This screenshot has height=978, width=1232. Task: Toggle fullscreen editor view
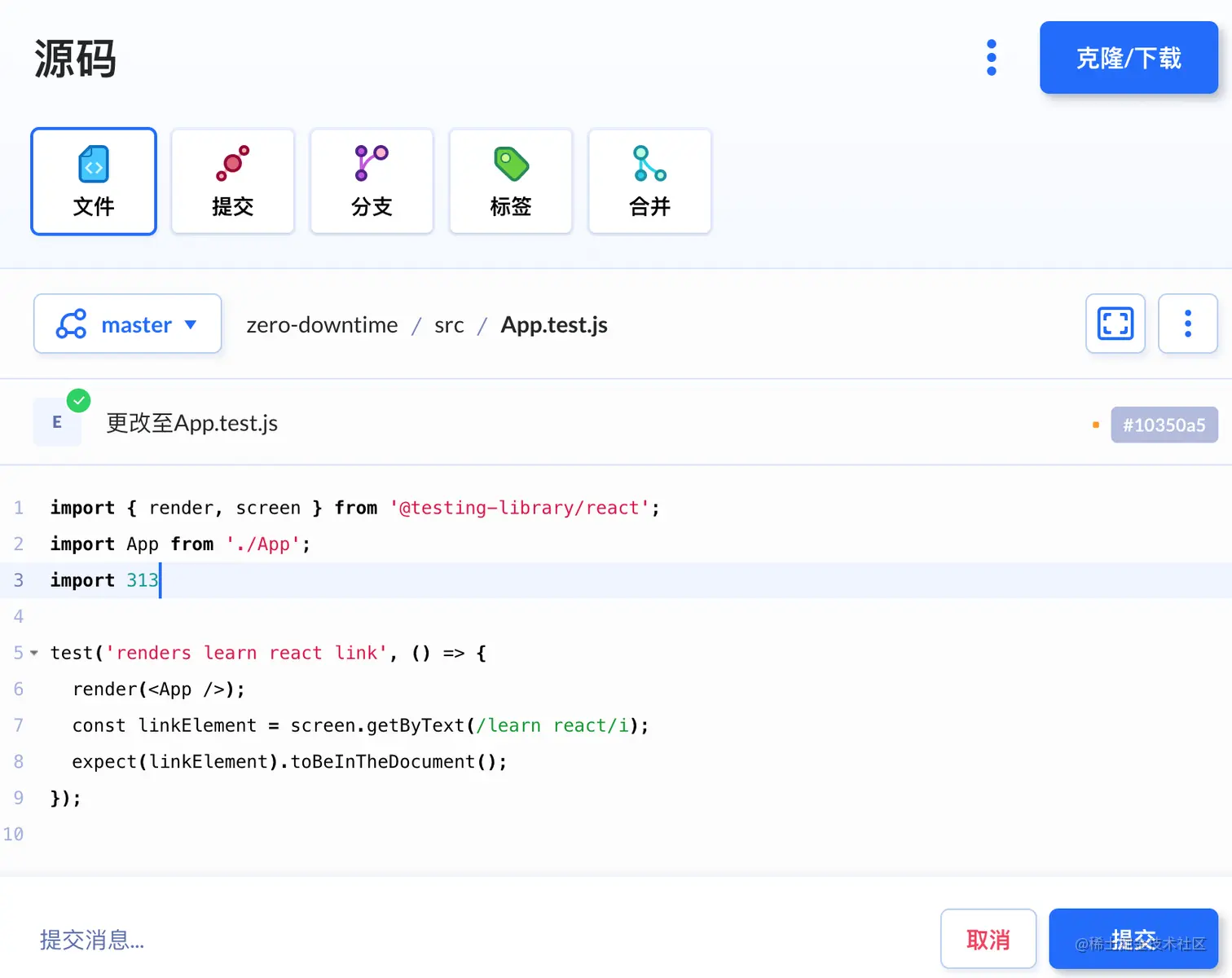click(1115, 324)
